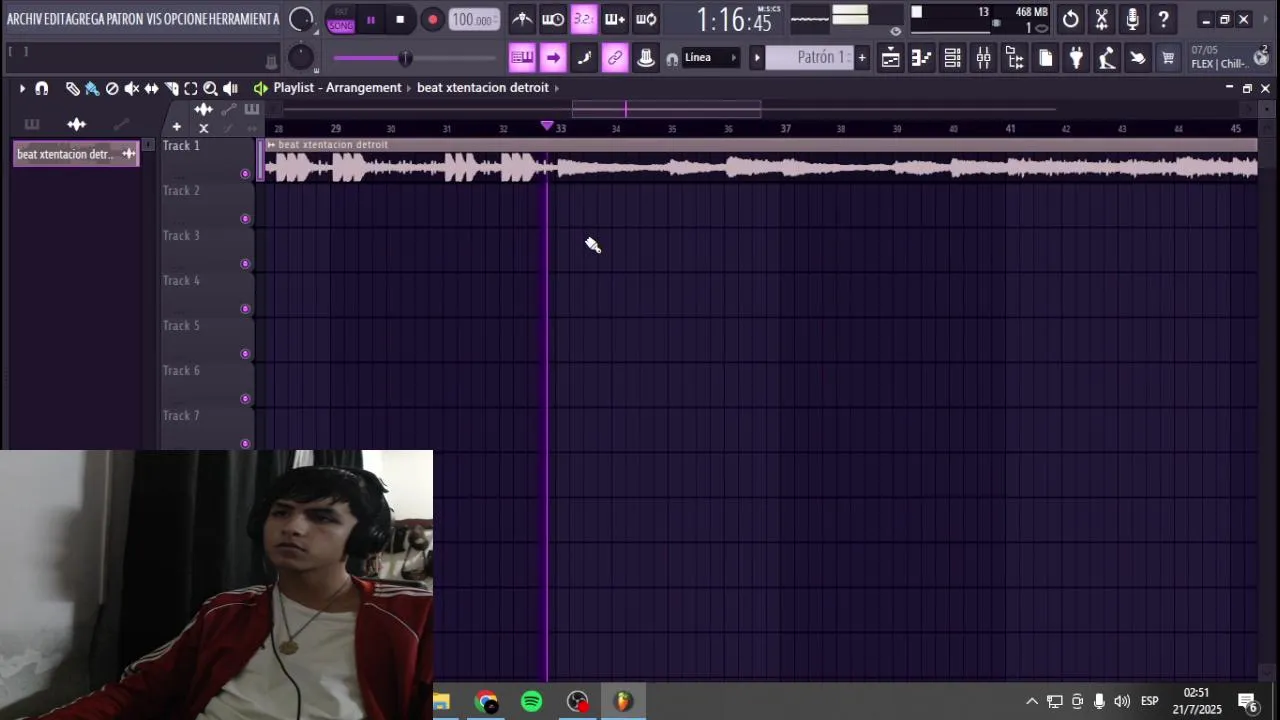The height and width of the screenshot is (720, 1280).
Task: Add a new pattern with plus button
Action: (861, 58)
